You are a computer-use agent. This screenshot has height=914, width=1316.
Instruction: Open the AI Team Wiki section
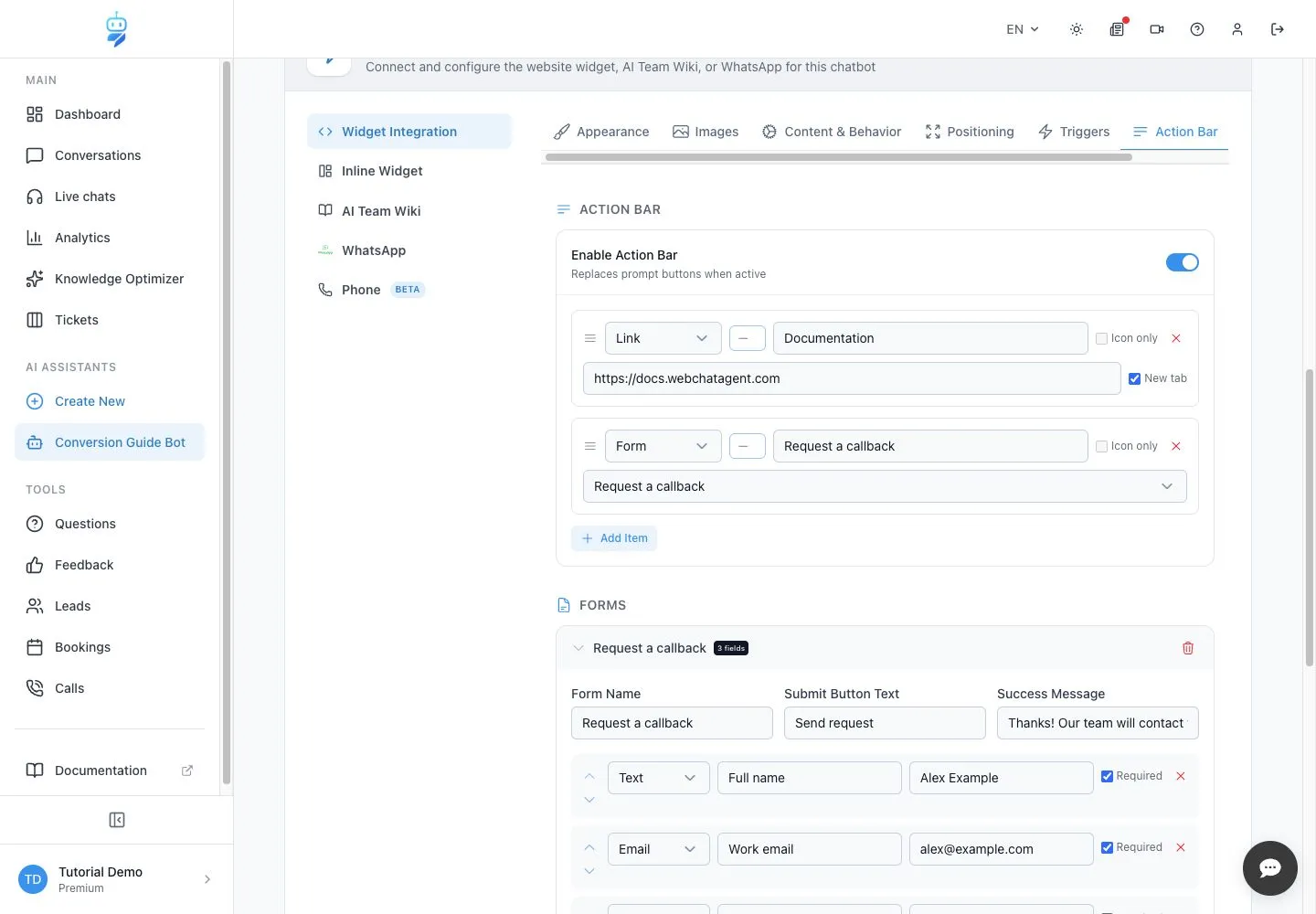tap(409, 211)
